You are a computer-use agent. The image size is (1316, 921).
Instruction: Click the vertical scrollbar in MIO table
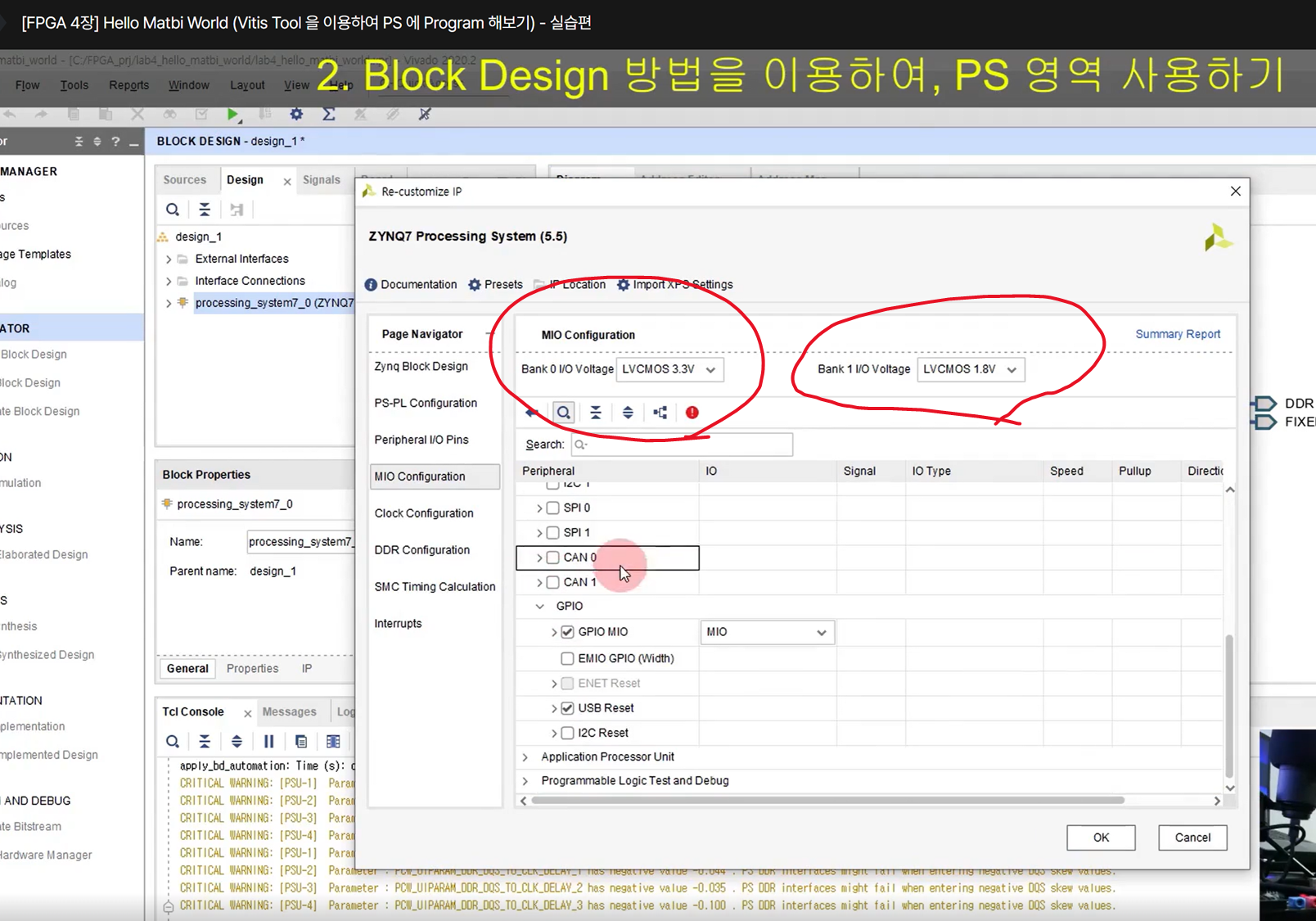coord(1229,704)
